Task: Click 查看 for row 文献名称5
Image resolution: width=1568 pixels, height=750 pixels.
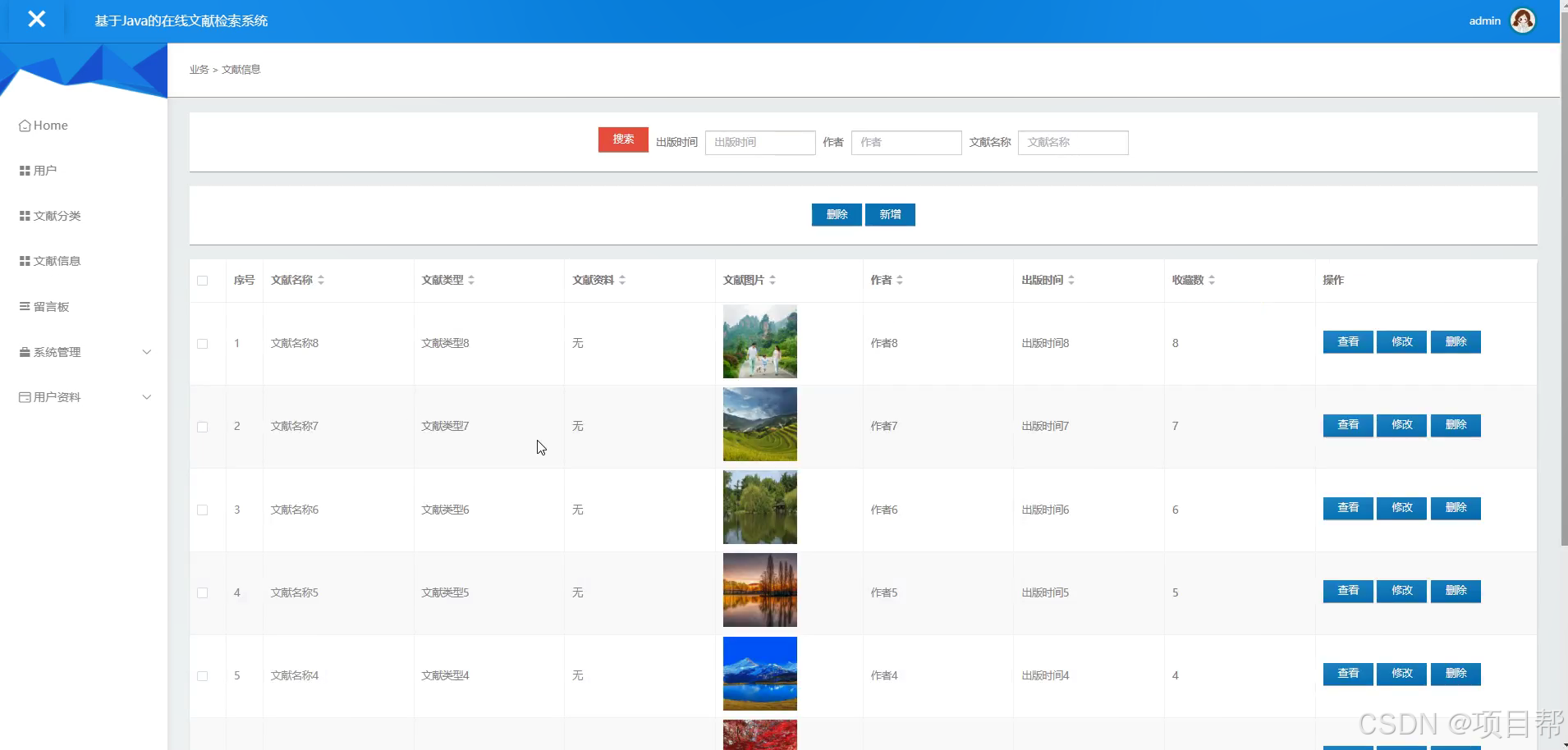Action: click(1348, 590)
